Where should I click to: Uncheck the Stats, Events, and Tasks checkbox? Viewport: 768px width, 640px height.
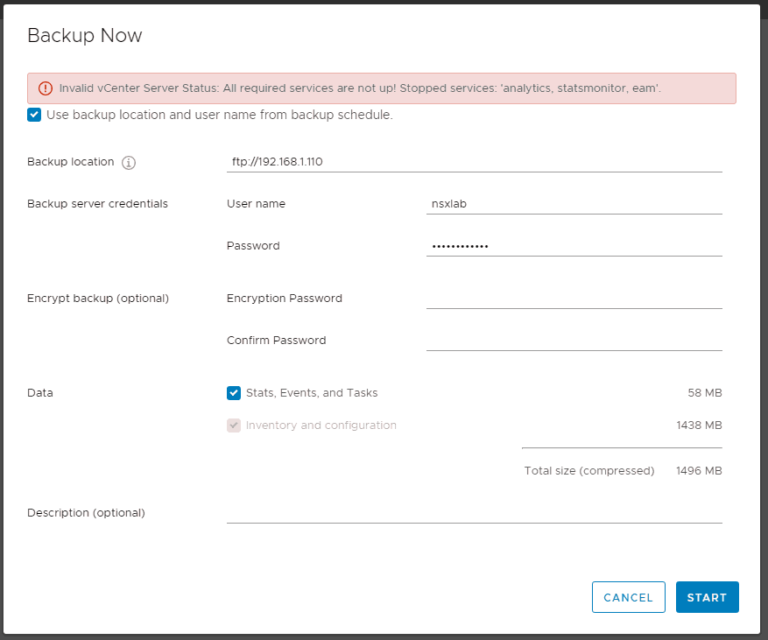[x=234, y=393]
